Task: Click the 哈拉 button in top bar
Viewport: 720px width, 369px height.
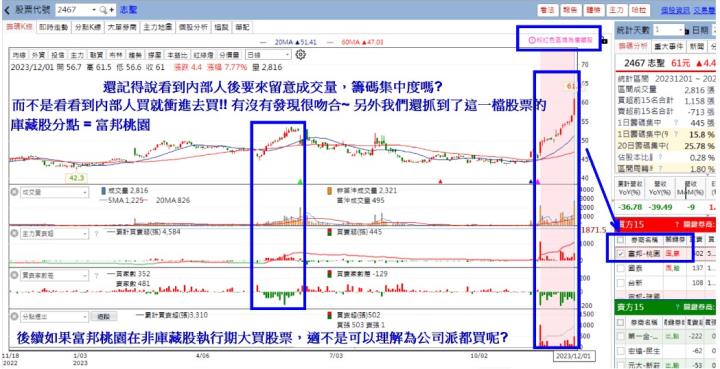Action: pyautogui.click(x=639, y=10)
